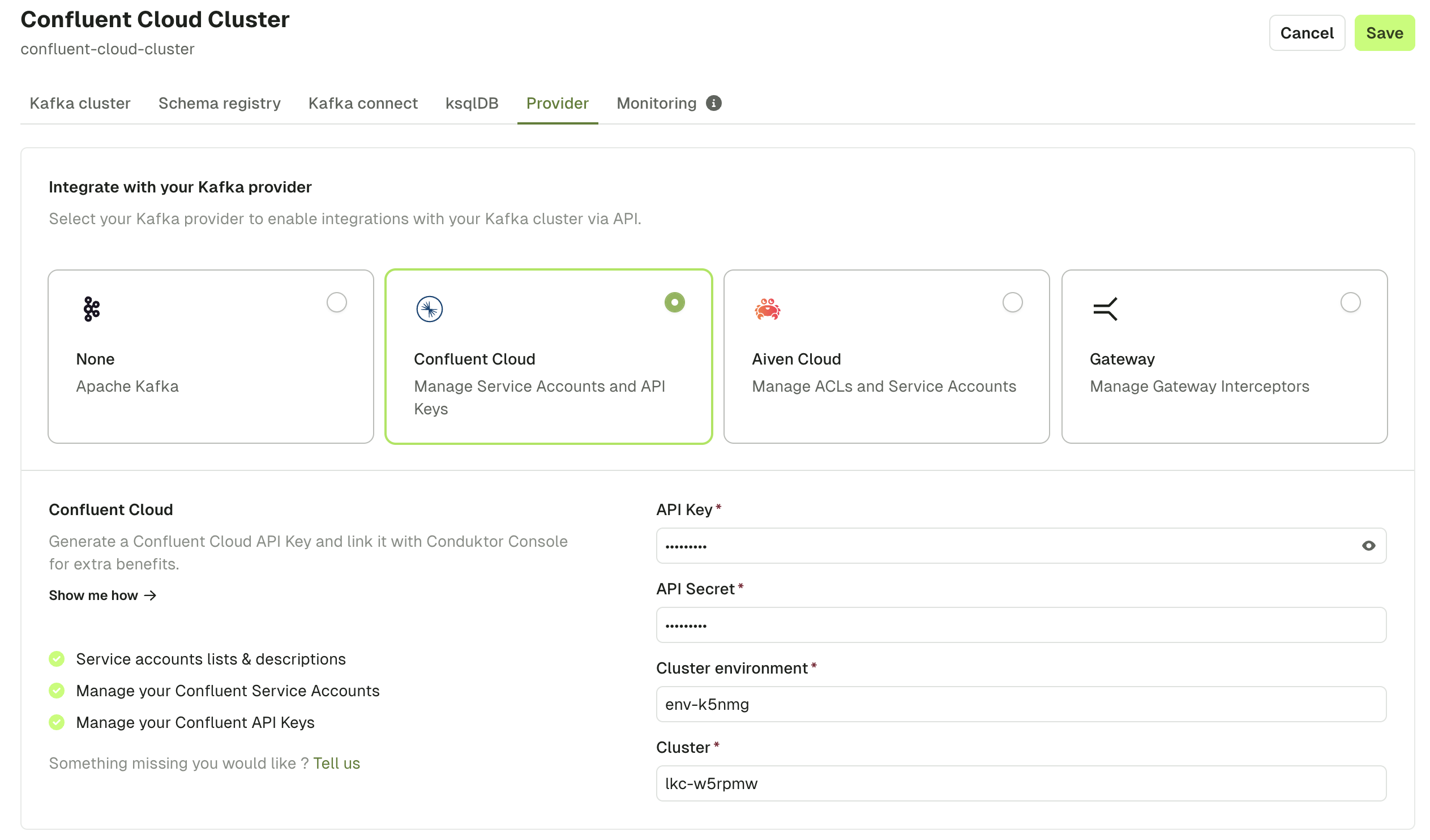
Task: Click the Cluster environment field env-k5nmg
Action: 1021,704
